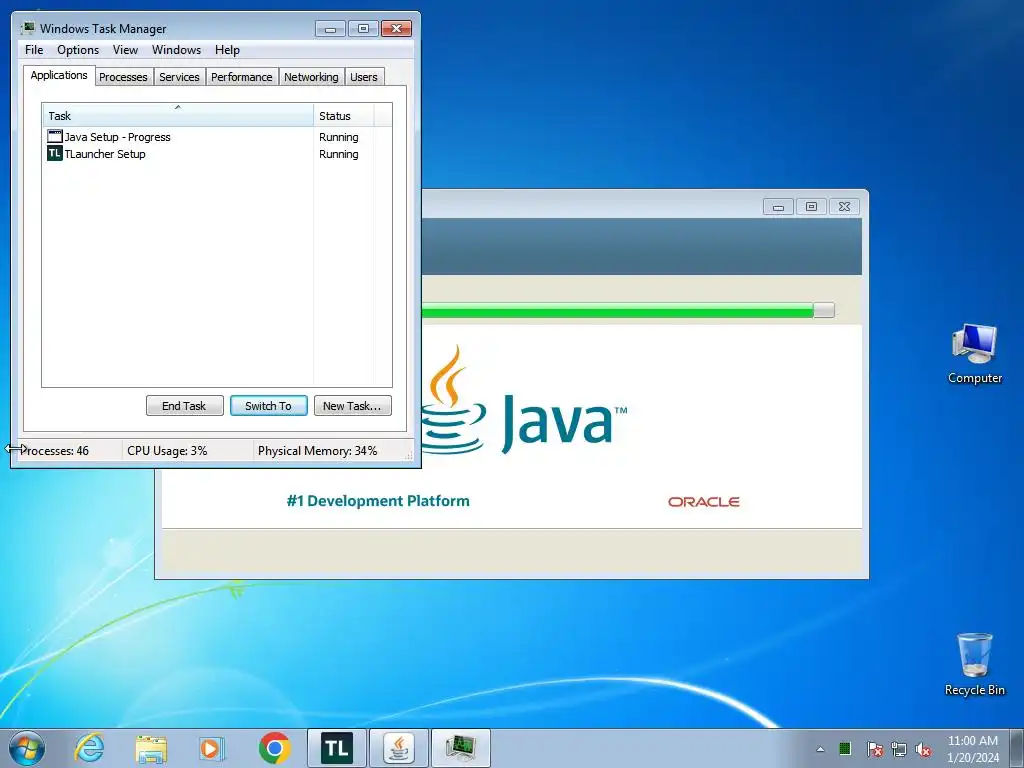The image size is (1024, 768).
Task: Switch to the Performance tab
Action: tap(242, 77)
